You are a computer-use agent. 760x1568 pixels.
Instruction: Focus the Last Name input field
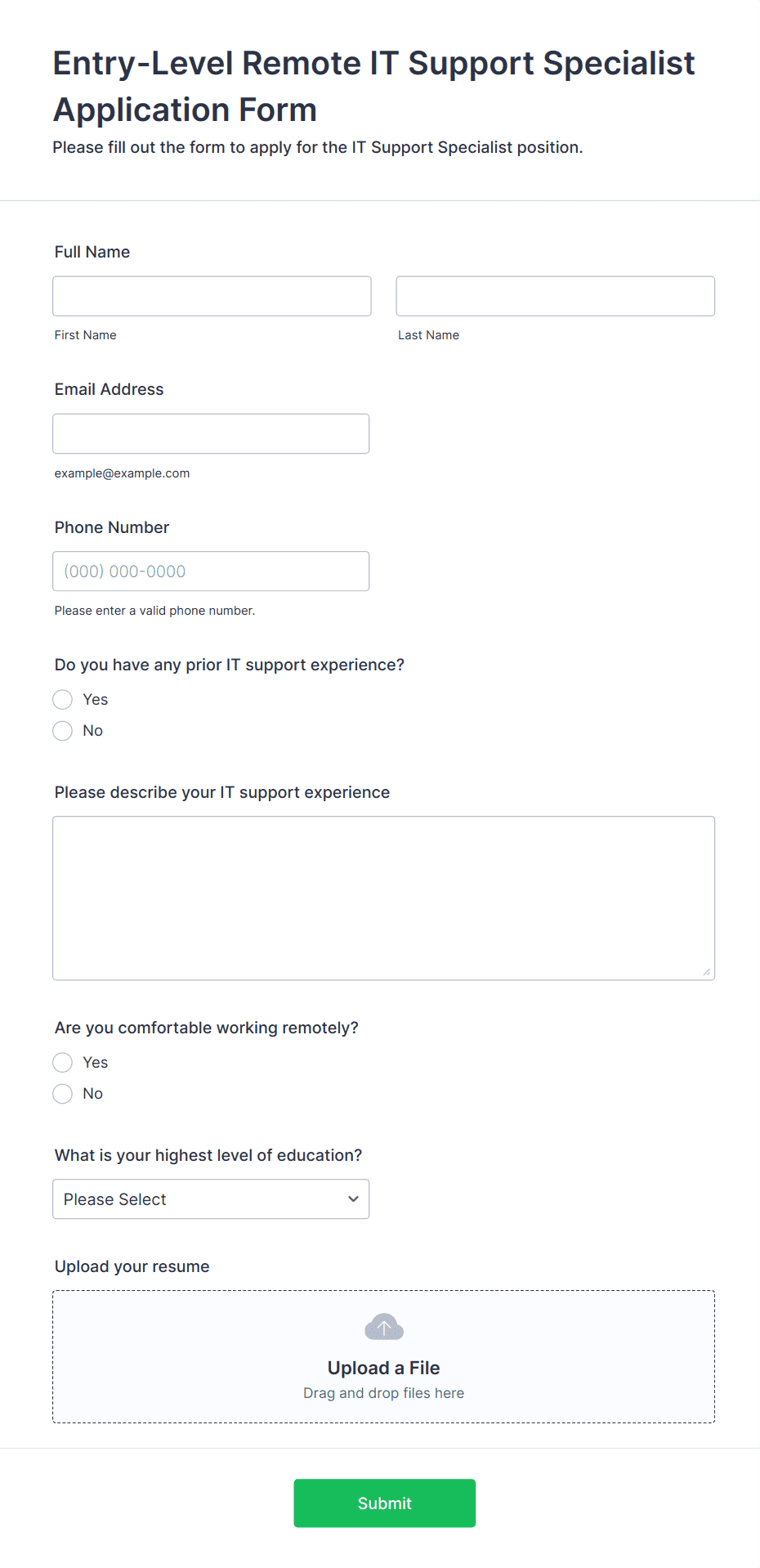point(556,296)
